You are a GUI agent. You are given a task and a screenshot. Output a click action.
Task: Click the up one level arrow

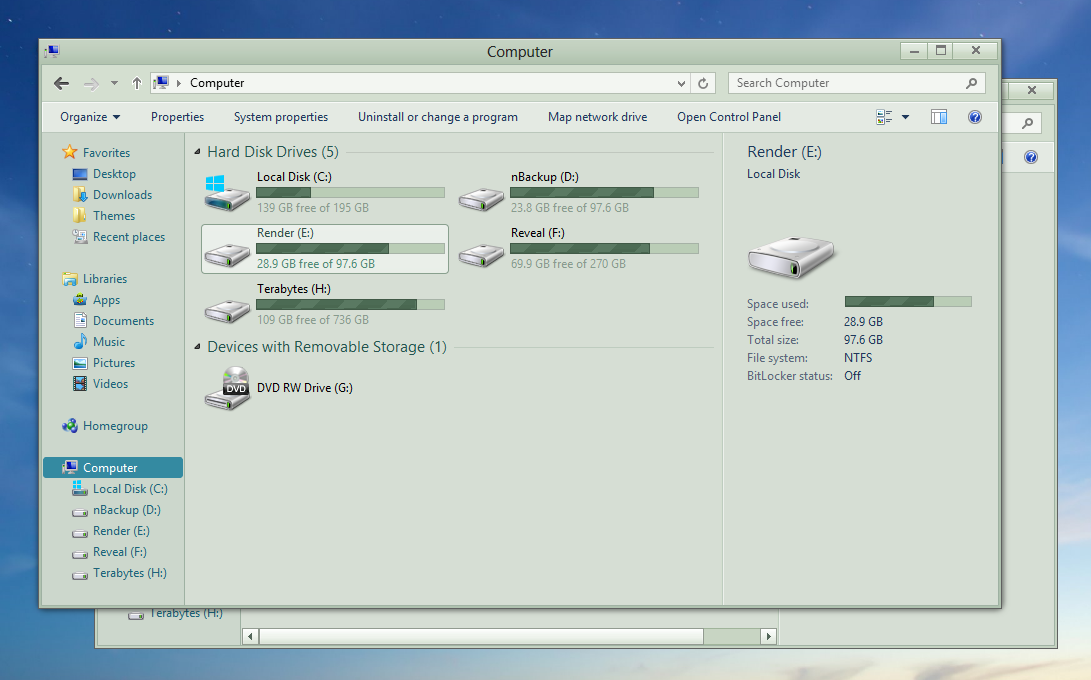137,83
